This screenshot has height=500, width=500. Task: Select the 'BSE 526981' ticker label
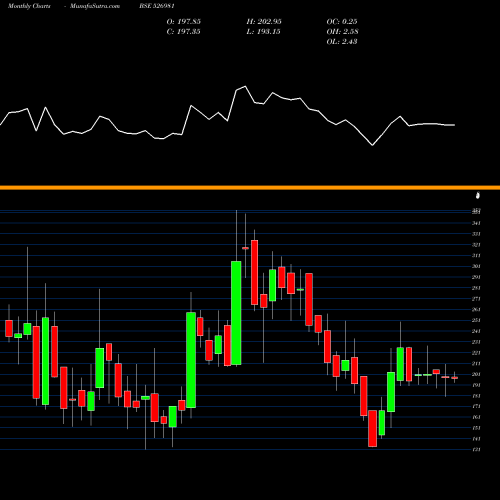157,6
